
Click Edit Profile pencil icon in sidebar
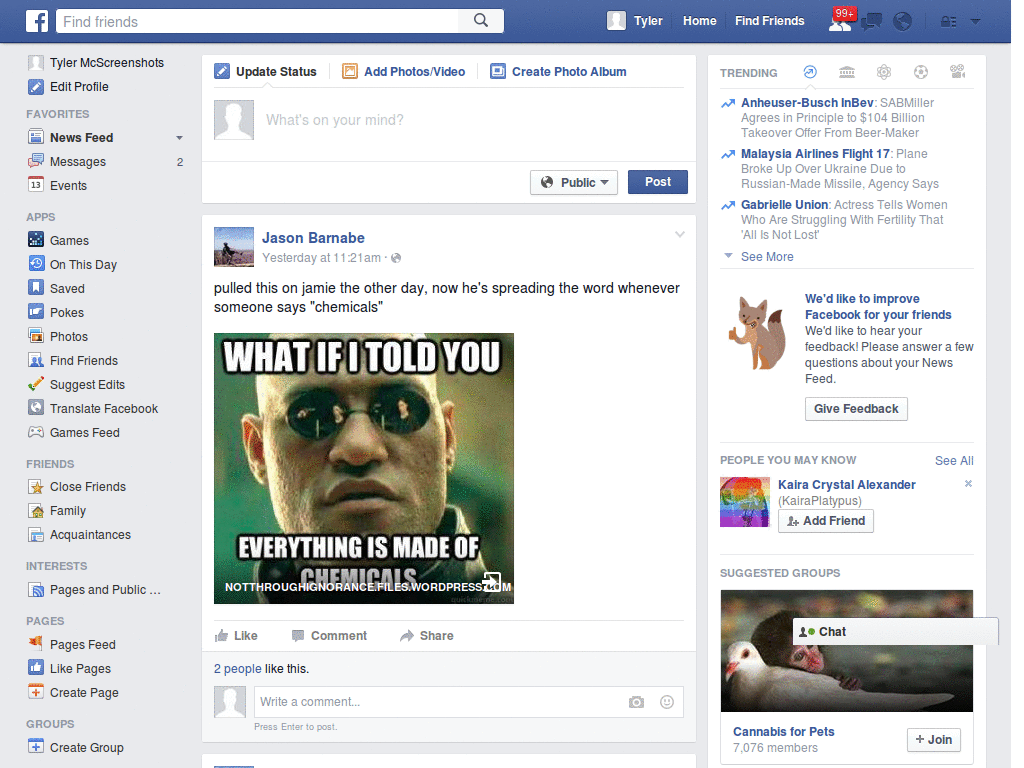pos(36,86)
